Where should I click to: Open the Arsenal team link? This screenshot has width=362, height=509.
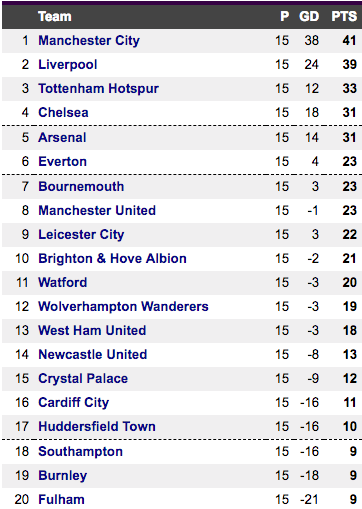pos(62,138)
